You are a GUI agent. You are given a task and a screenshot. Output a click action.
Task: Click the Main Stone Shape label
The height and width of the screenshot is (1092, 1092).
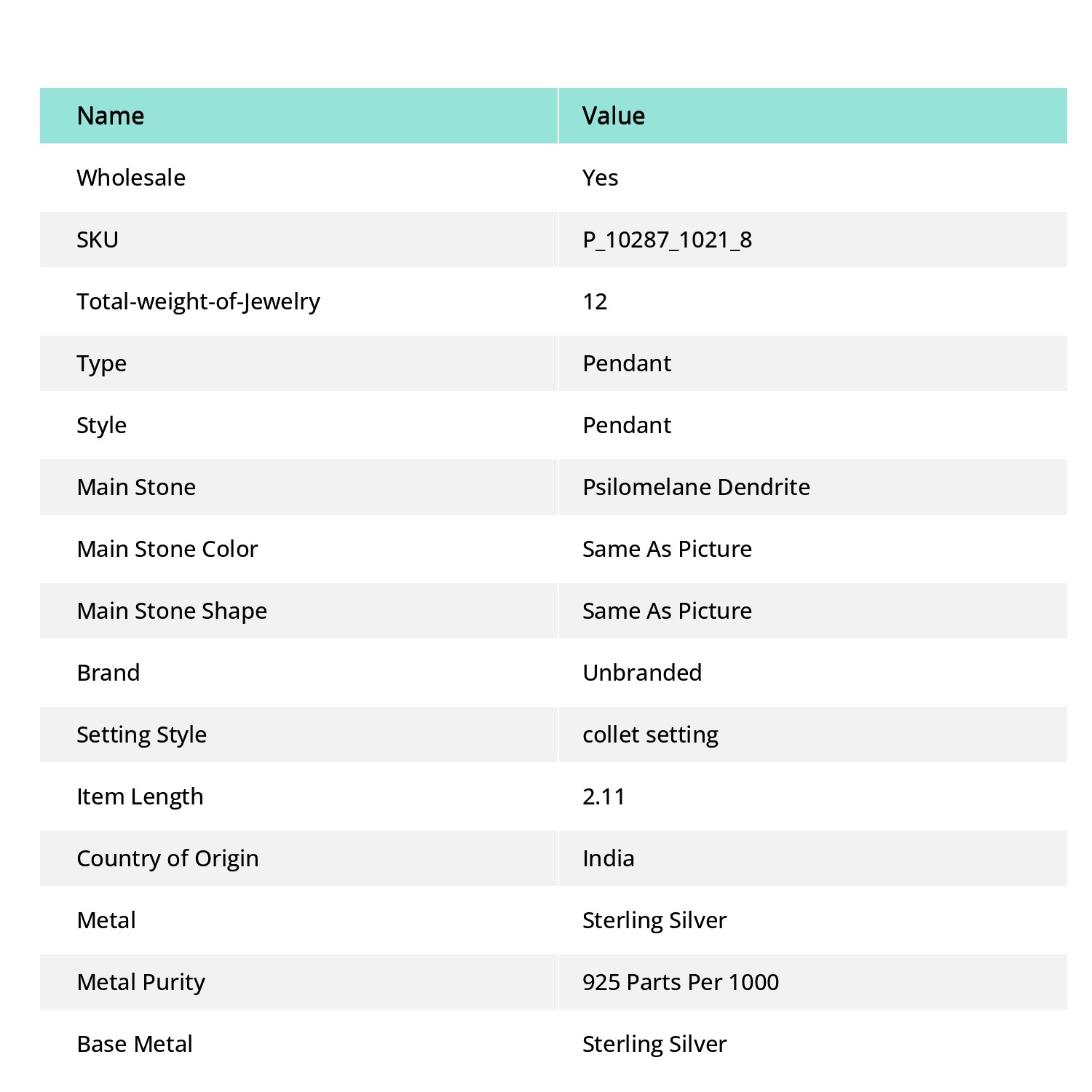(x=172, y=611)
